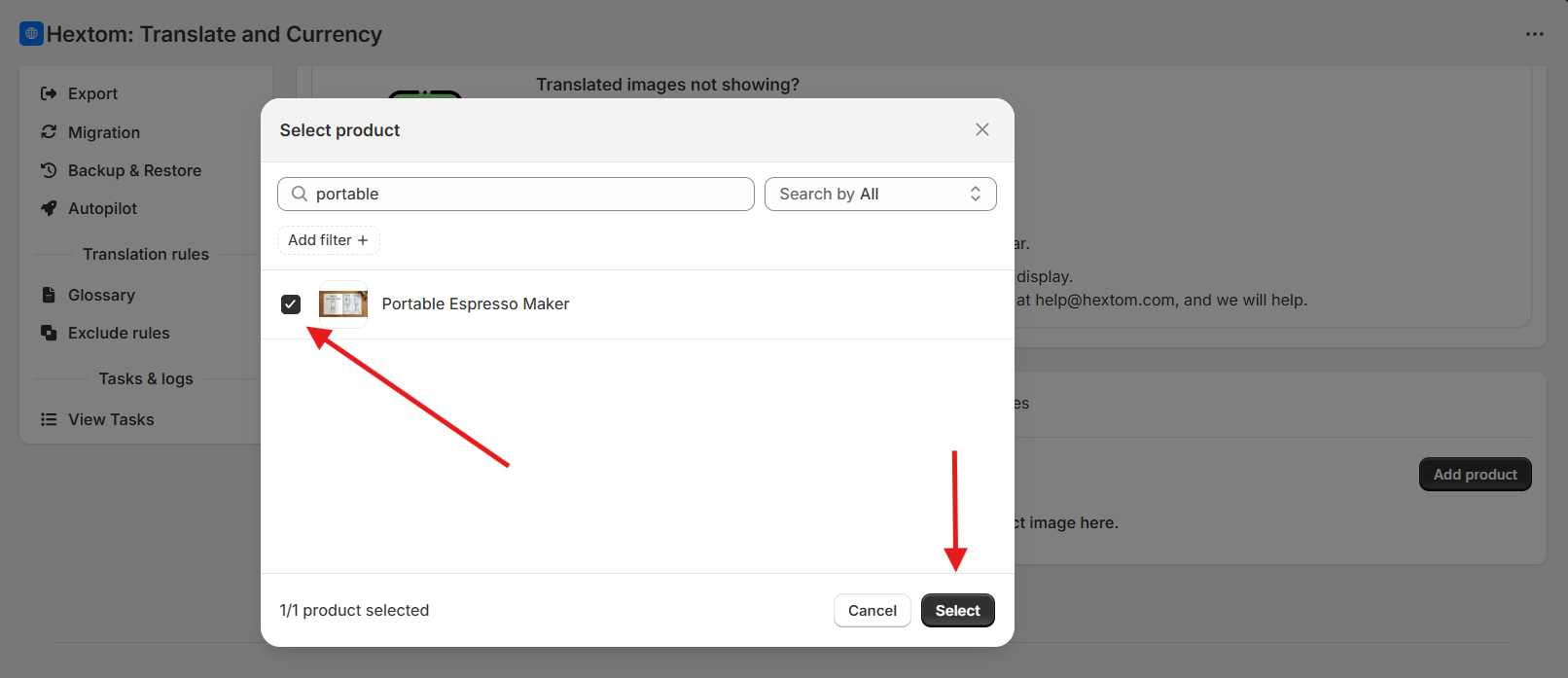The height and width of the screenshot is (678, 1568).
Task: Click the magnifier icon in search field
Action: pos(300,194)
